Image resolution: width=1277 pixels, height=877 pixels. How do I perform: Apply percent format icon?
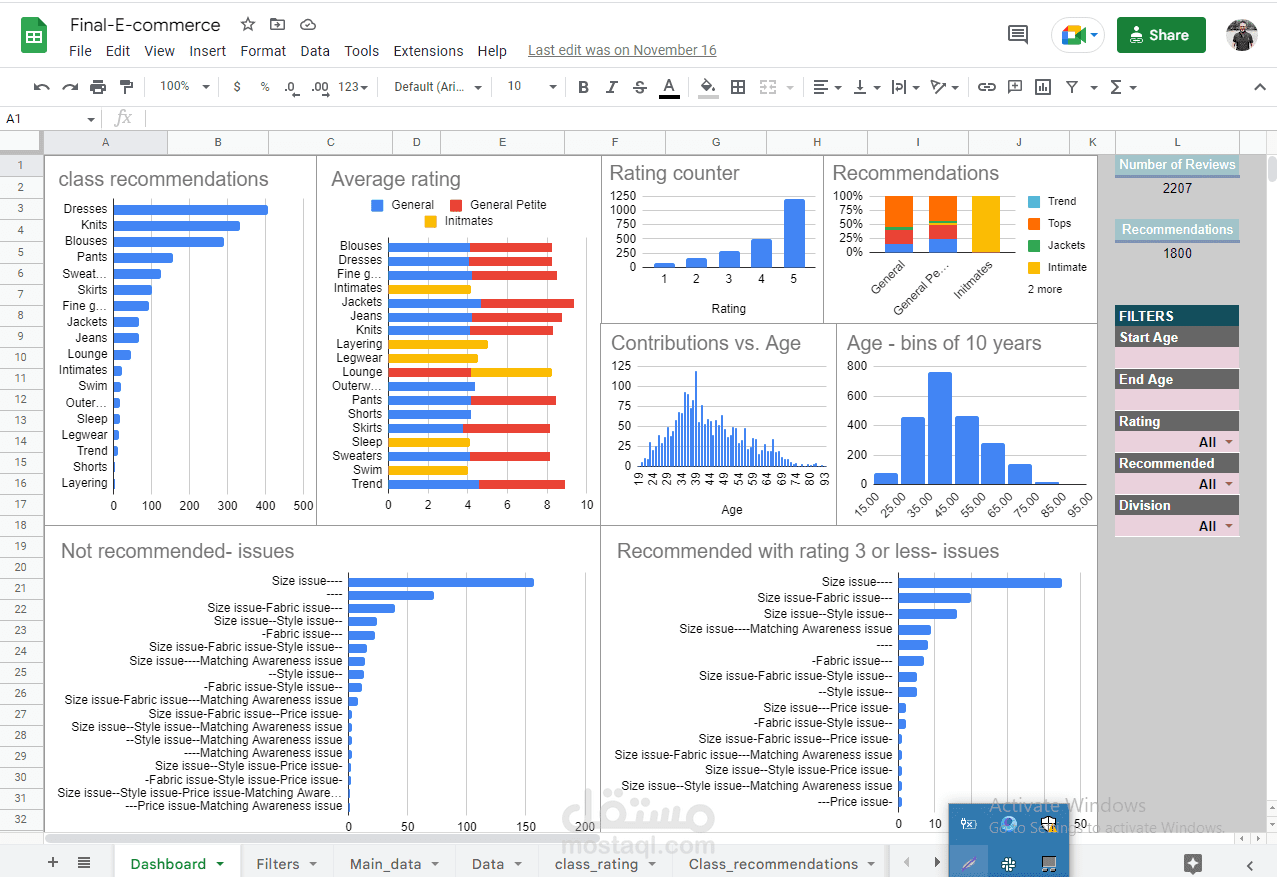point(265,87)
